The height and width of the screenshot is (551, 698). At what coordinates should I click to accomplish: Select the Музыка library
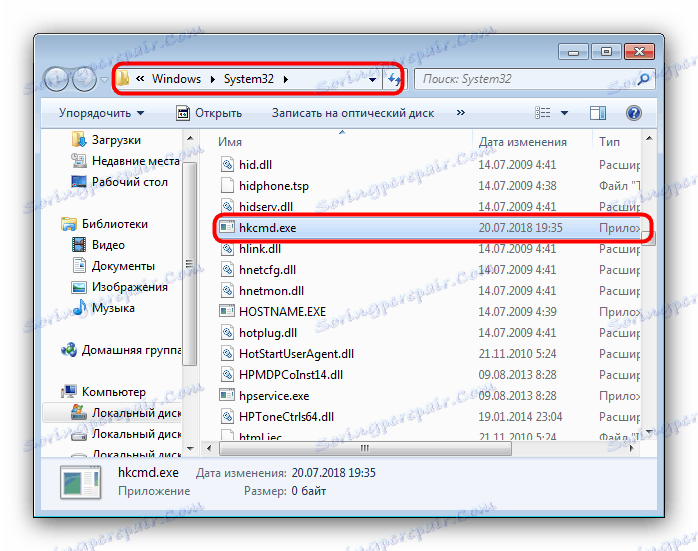[x=103, y=308]
